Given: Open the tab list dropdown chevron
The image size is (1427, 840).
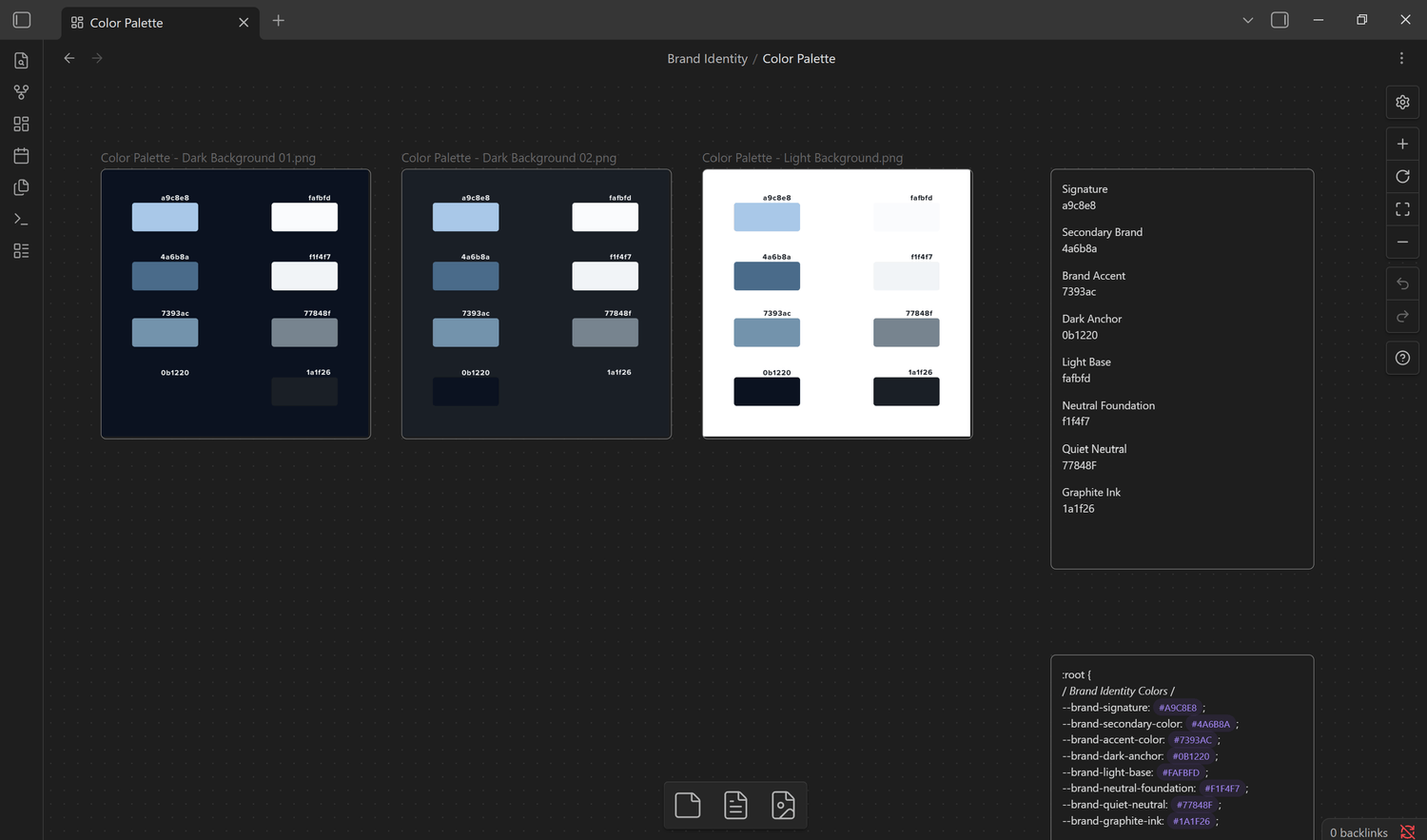Looking at the screenshot, I should [x=1248, y=20].
